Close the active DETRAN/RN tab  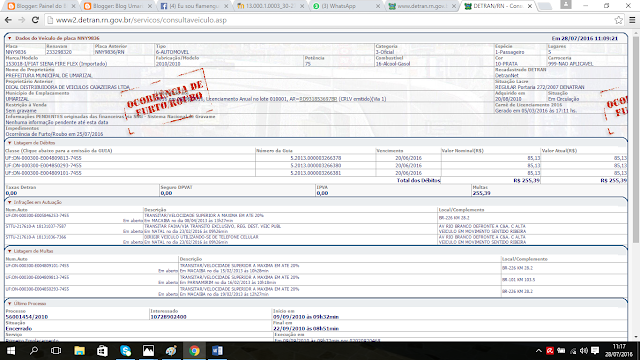point(530,6)
